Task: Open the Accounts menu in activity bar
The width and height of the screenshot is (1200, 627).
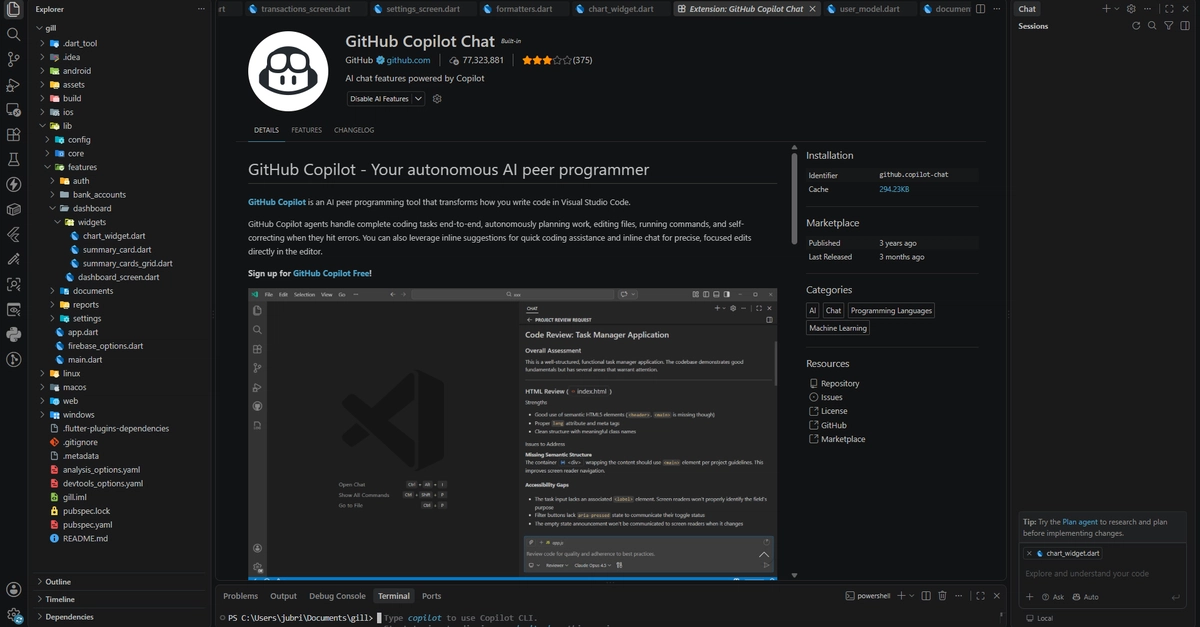Action: [x=14, y=590]
